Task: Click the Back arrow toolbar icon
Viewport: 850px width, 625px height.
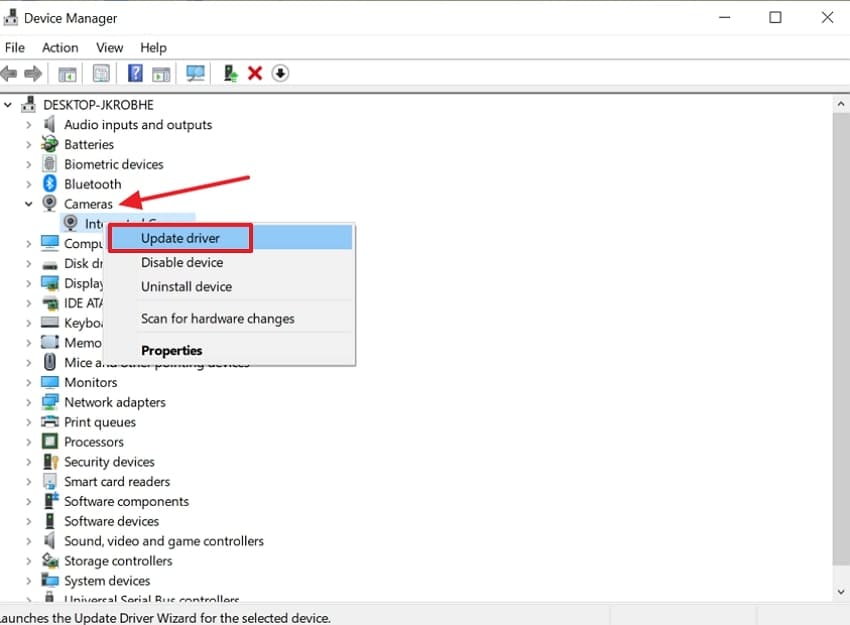Action: [9, 73]
